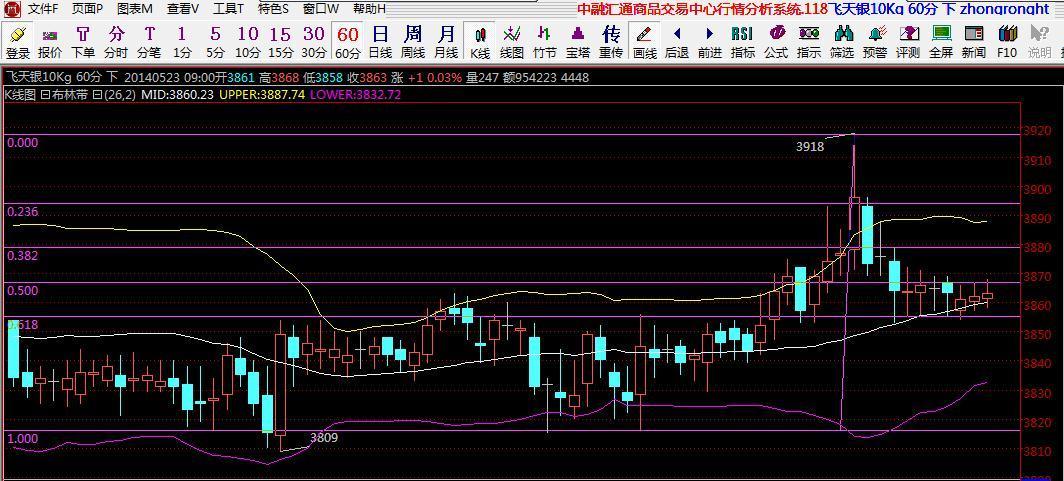Toggle the 画线 drawing tool
1064x481 pixels.
tap(645, 41)
